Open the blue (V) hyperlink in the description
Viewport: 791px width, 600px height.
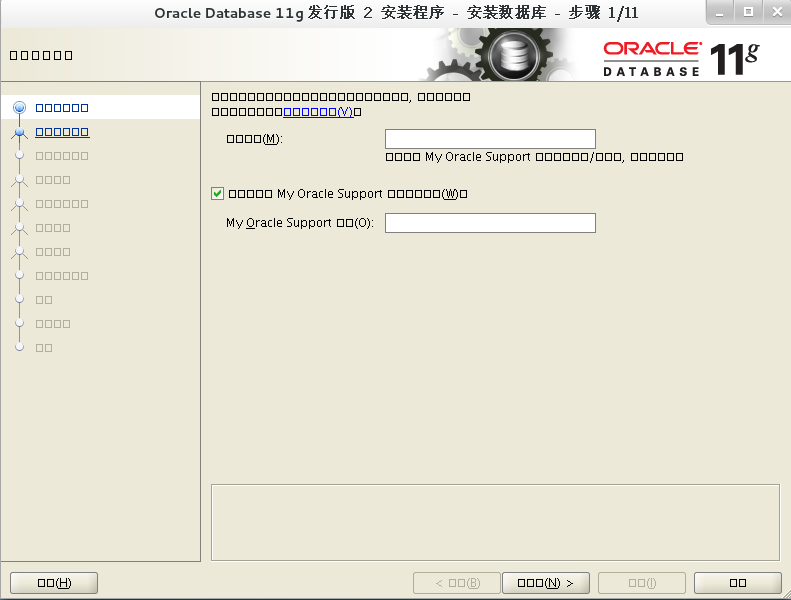(318, 112)
